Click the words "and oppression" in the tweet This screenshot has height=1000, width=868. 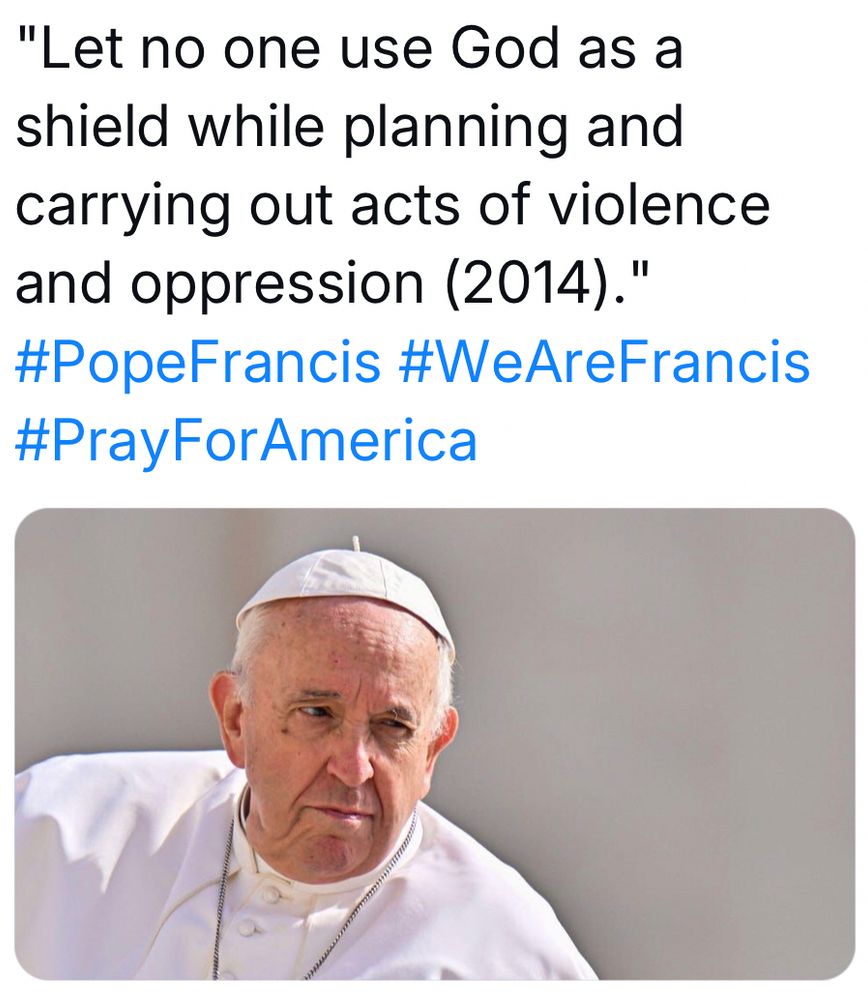tap(219, 284)
